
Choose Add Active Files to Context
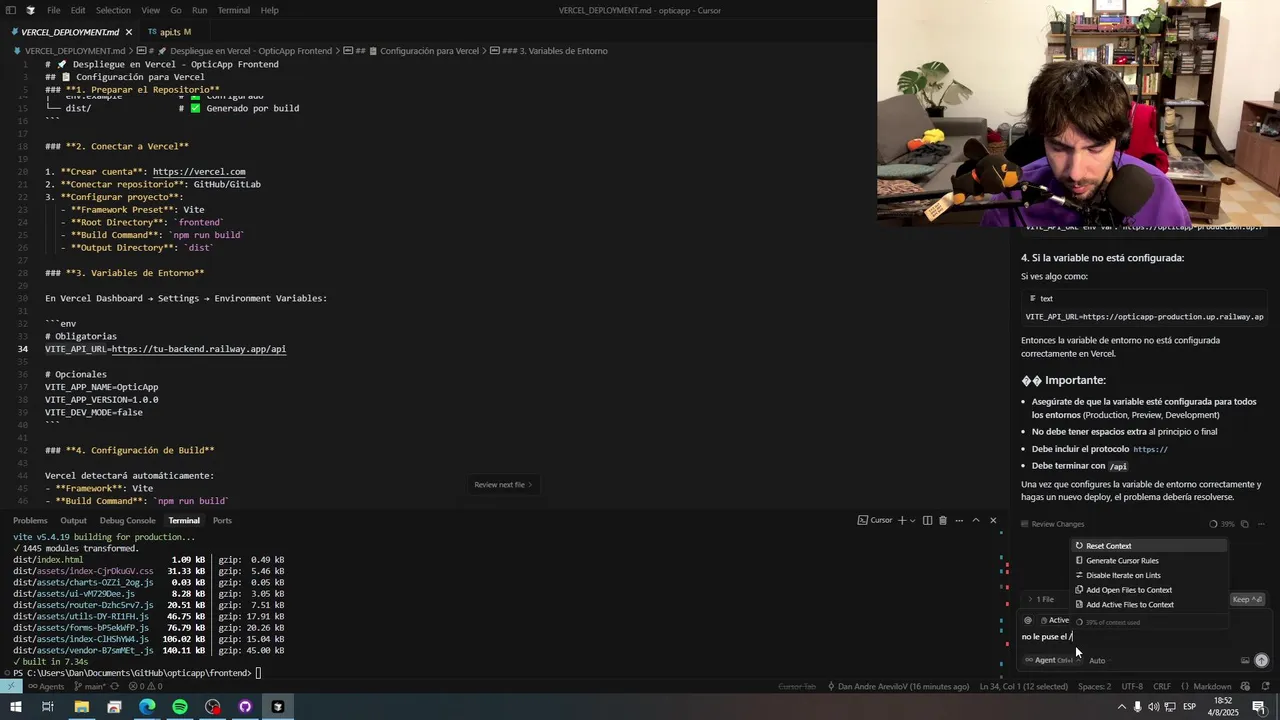click(x=1149, y=605)
